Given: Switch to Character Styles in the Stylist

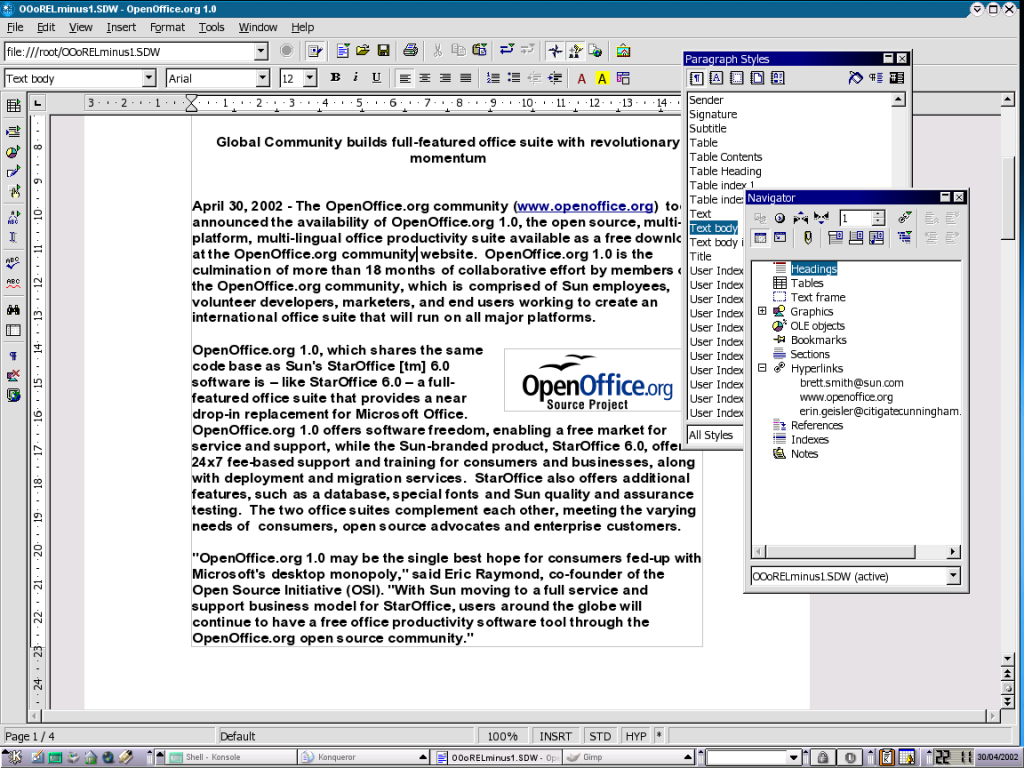Looking at the screenshot, I should 716,78.
